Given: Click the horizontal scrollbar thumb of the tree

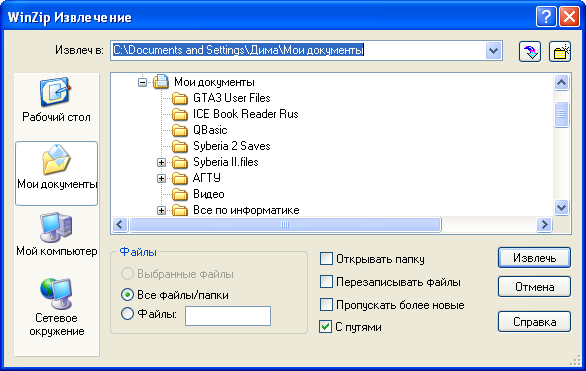Looking at the screenshot, I should coord(285,225).
